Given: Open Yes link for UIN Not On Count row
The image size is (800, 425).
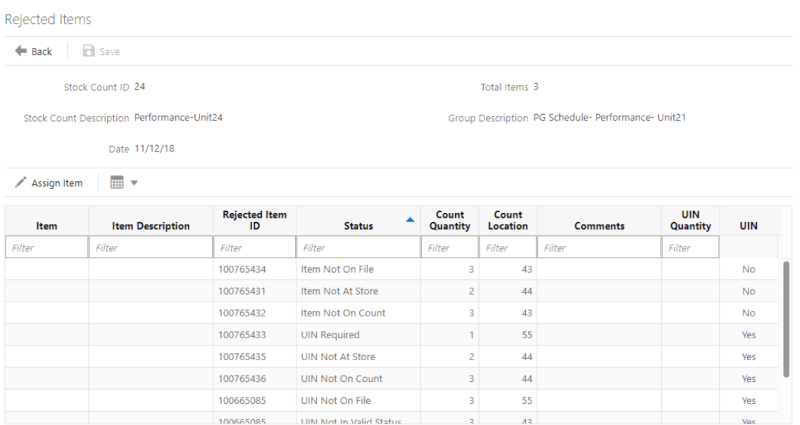Looking at the screenshot, I should point(748,379).
